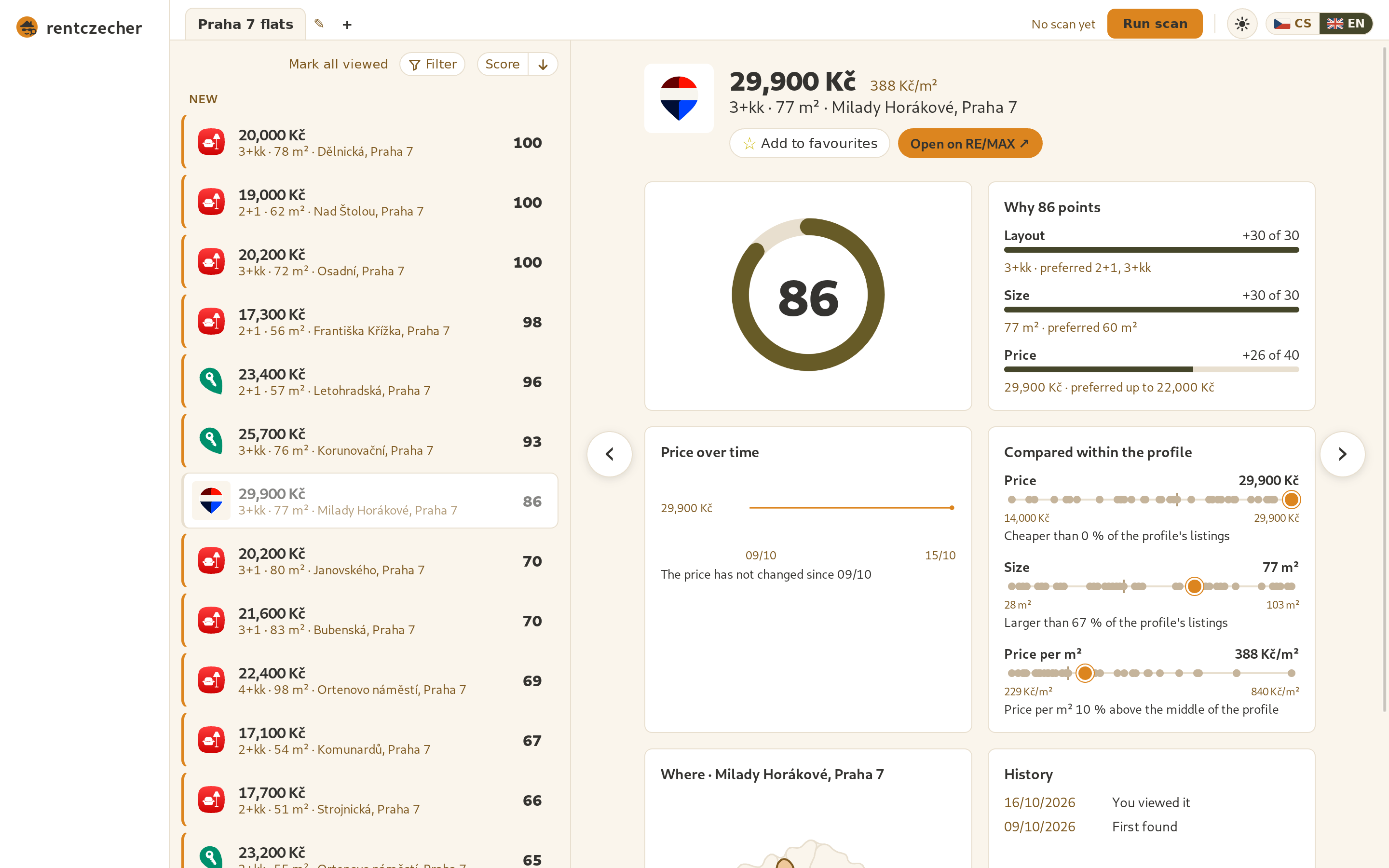Viewport: 1389px width, 868px height.
Task: Open the Dělnická 20,000 Kč listing icon
Action: tap(211, 142)
